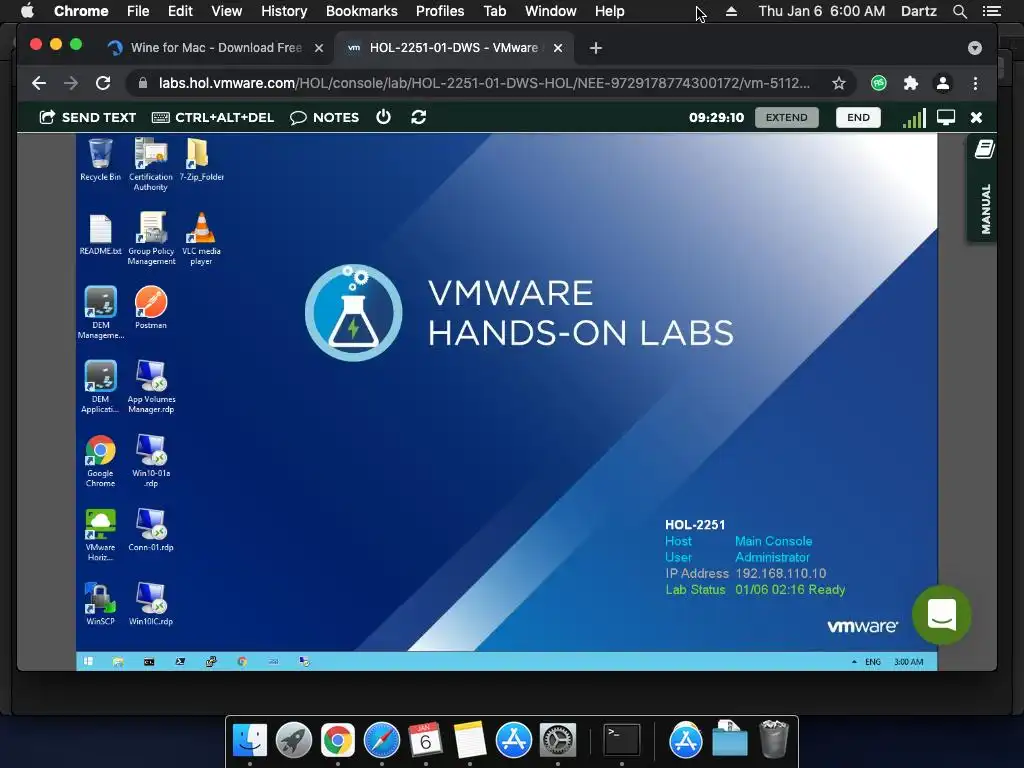This screenshot has height=768, width=1024.
Task: Open PowerShell from Windows taskbar
Action: point(180,662)
